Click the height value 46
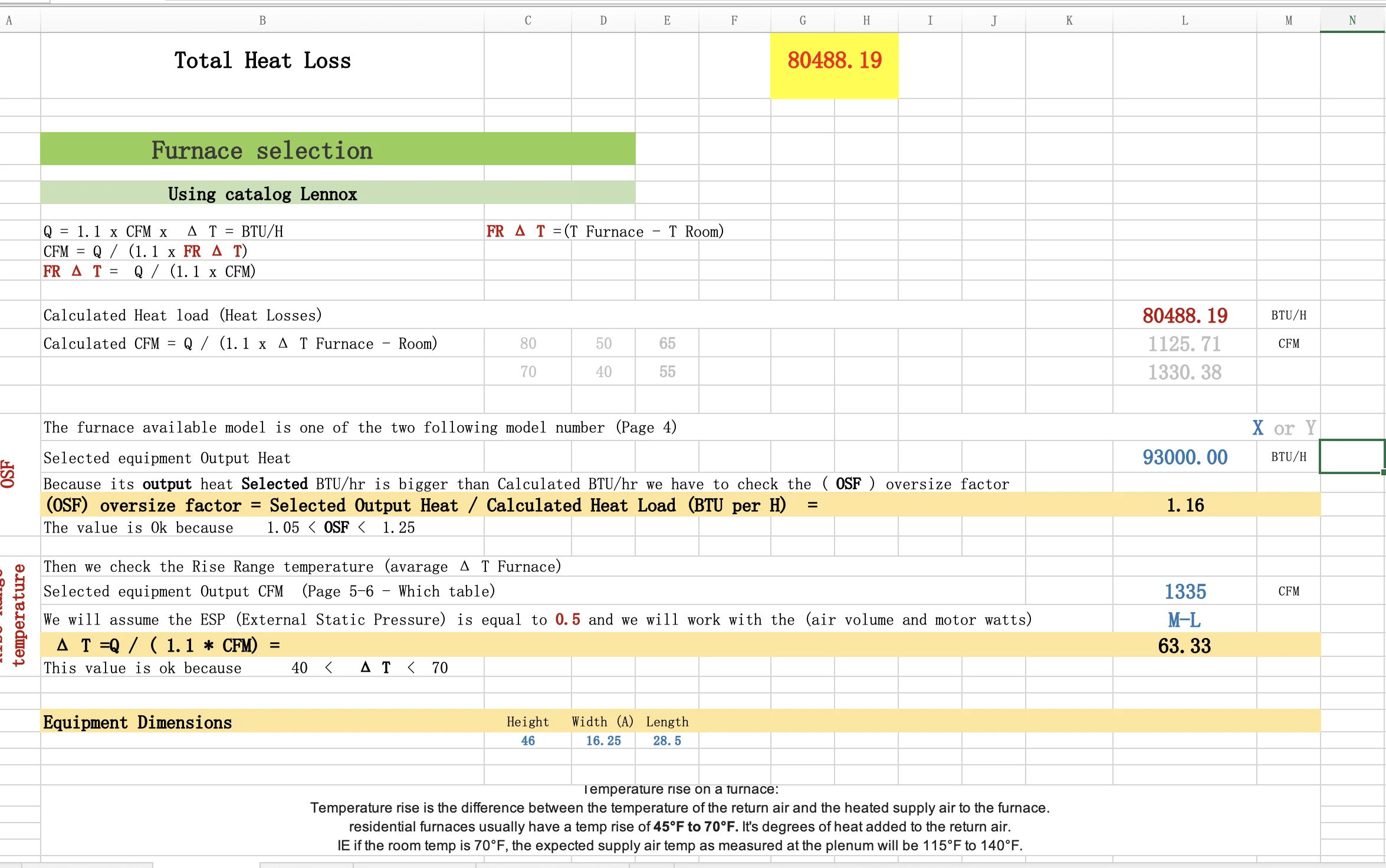 click(x=528, y=741)
